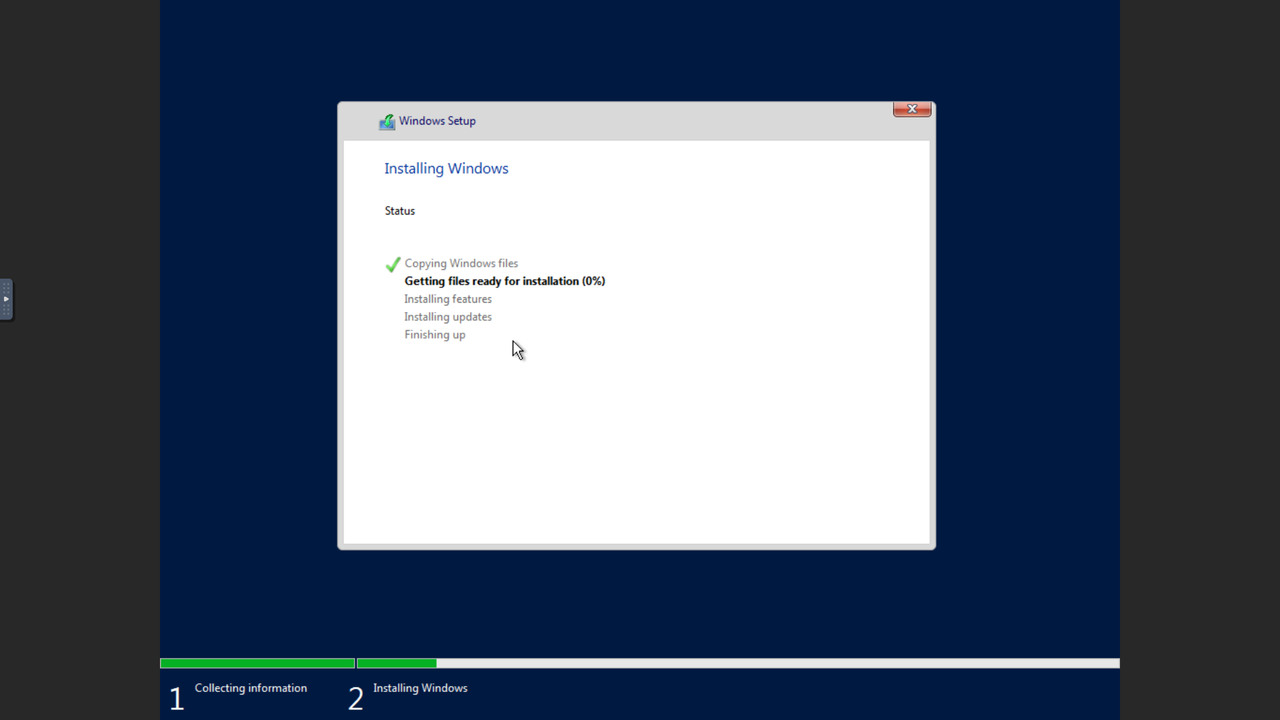Screen dimensions: 1280x720
Task: Close the Windows Setup dialog
Action: tap(912, 109)
